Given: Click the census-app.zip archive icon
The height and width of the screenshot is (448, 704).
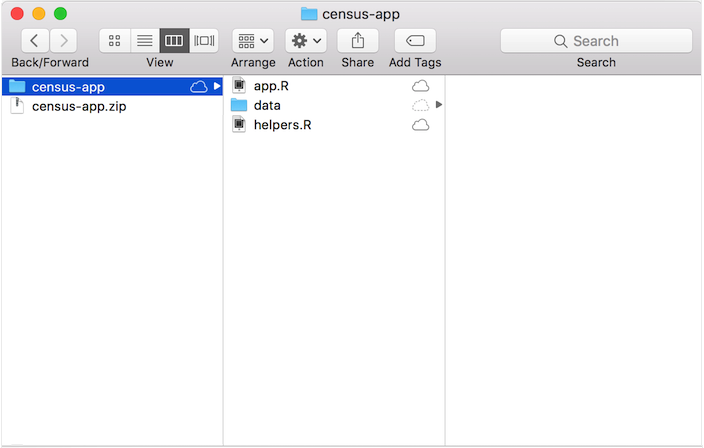Looking at the screenshot, I should pos(17,106).
